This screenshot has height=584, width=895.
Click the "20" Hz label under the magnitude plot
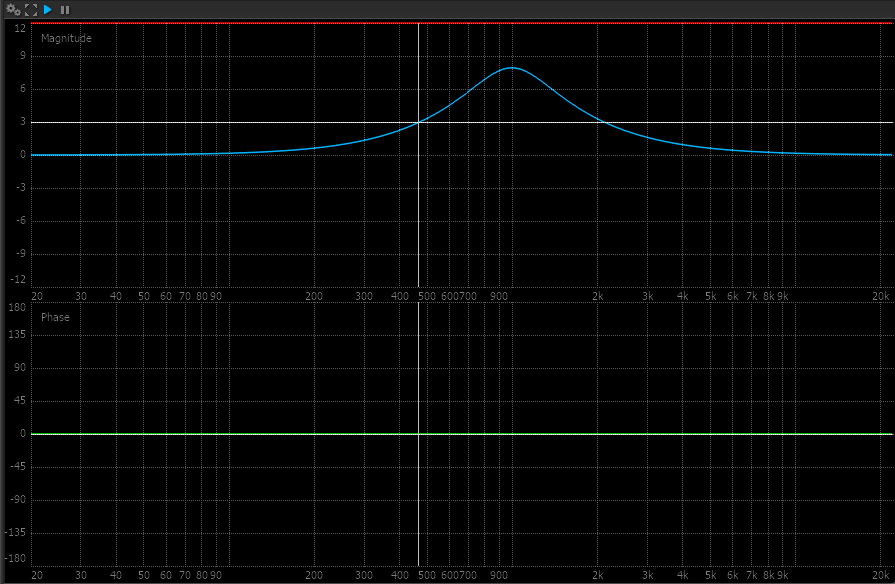tap(37, 296)
